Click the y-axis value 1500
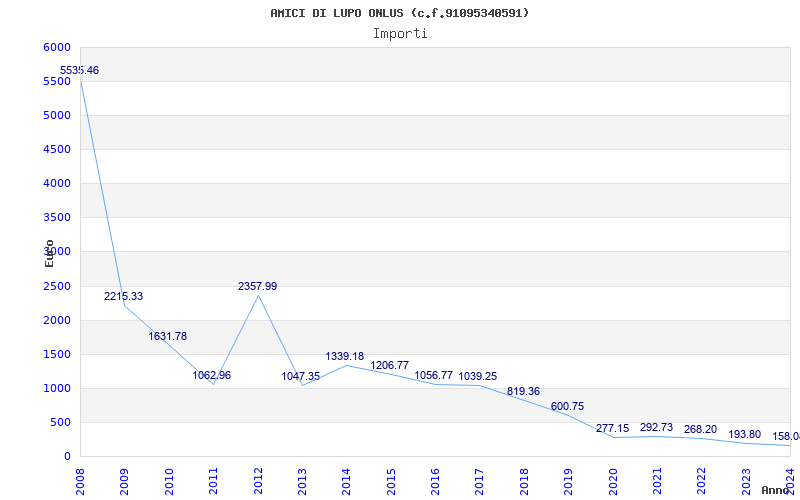800x500 pixels. coord(57,355)
